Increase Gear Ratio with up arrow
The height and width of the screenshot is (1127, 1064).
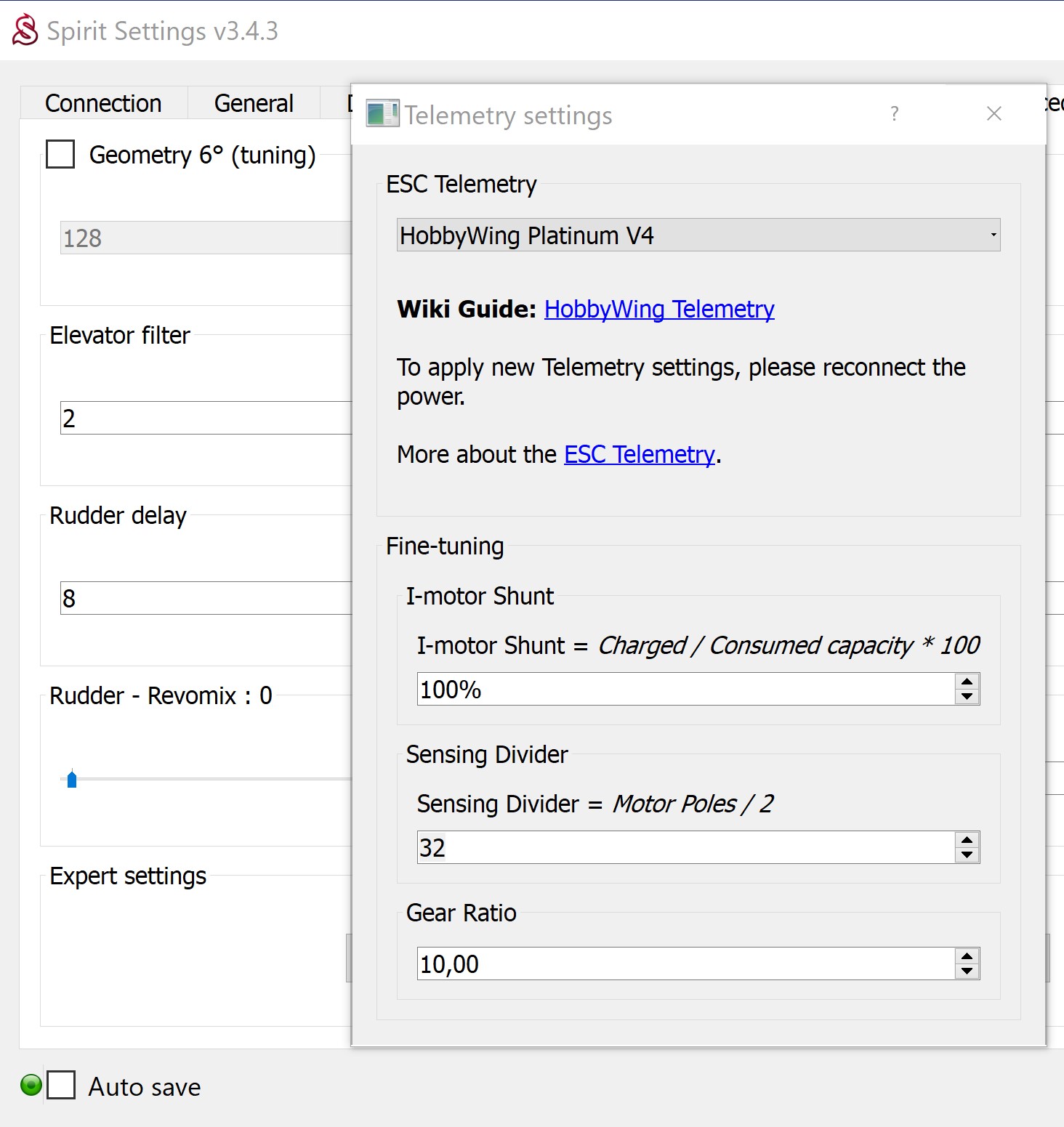pyautogui.click(x=967, y=956)
